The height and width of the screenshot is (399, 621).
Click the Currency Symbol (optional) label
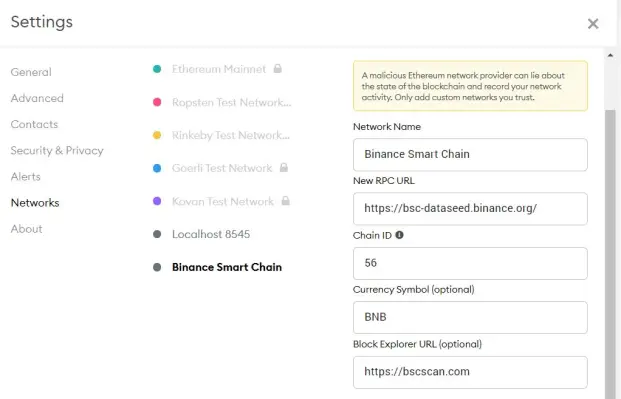[x=413, y=290]
